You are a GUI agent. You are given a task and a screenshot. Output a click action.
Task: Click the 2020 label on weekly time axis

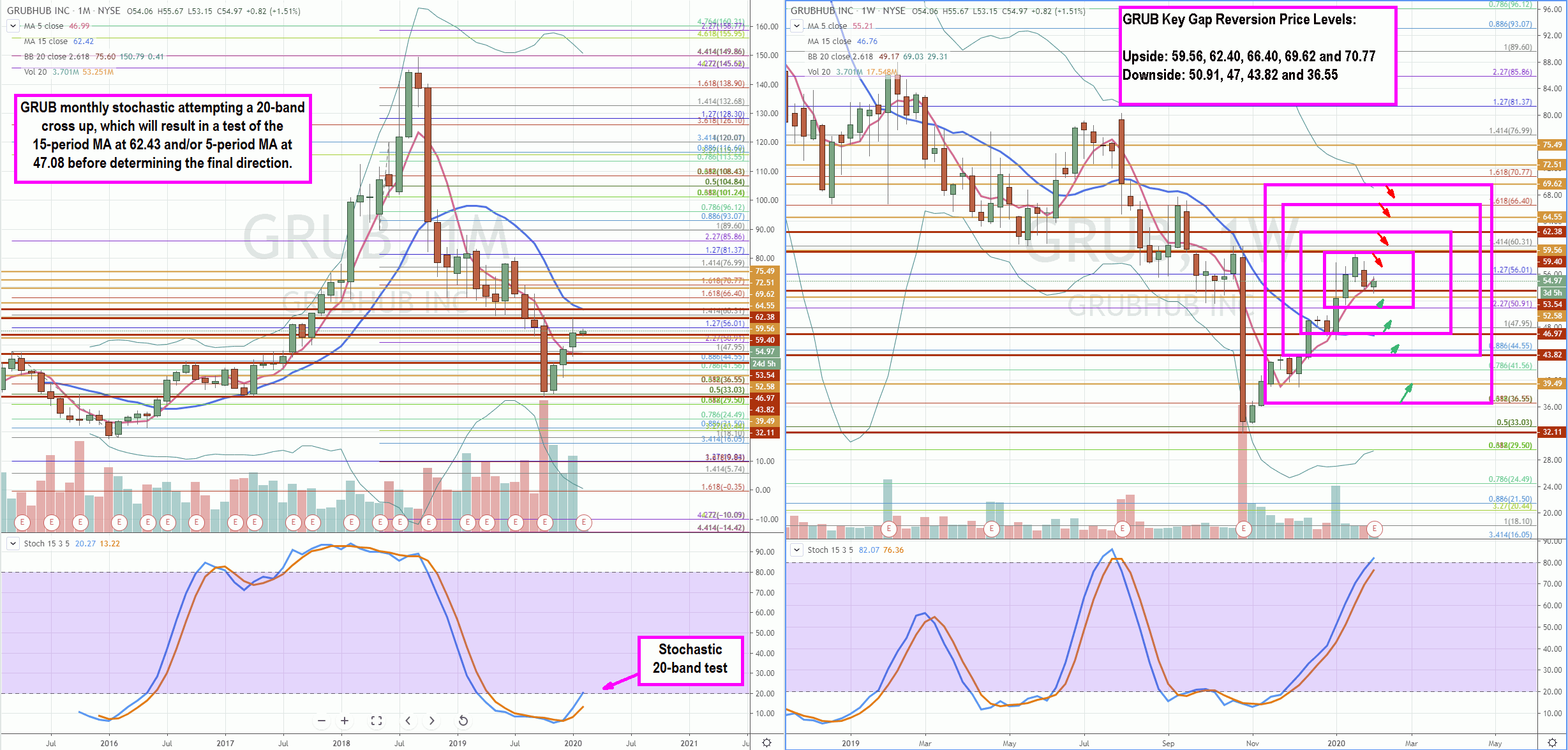tap(1336, 743)
